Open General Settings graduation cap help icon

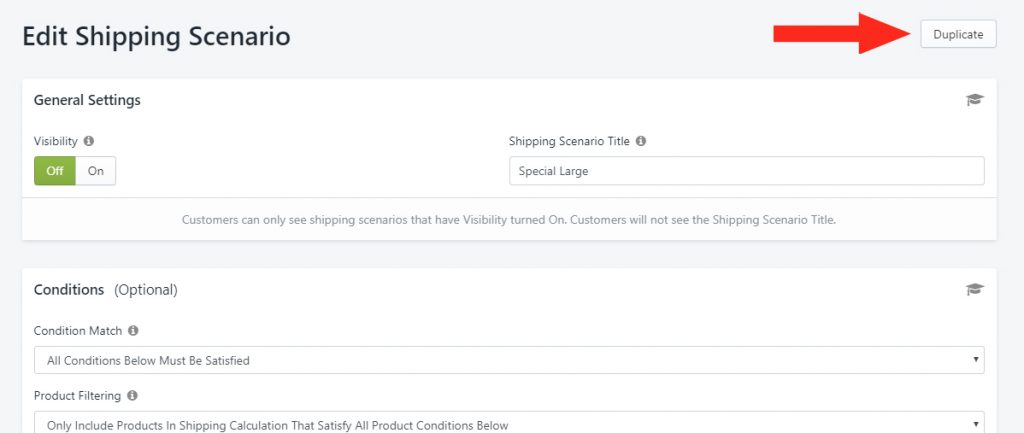point(974,100)
